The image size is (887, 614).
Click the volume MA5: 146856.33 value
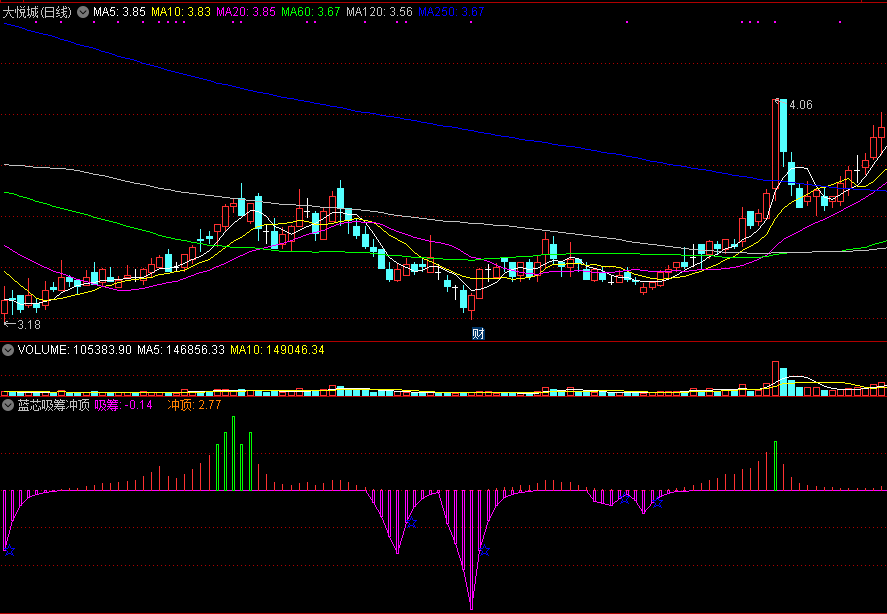pos(181,350)
